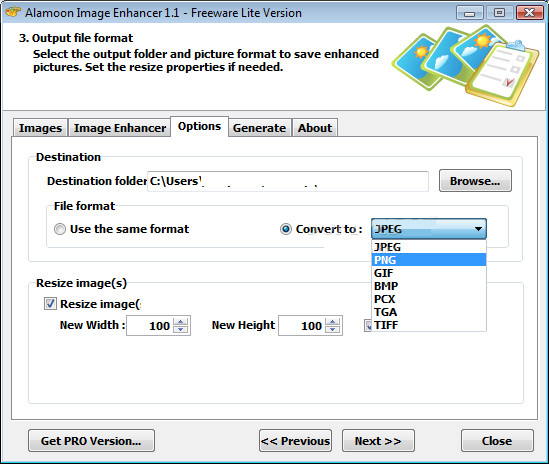Switch to the Image Enhancer tab
The height and width of the screenshot is (464, 549).
120,128
